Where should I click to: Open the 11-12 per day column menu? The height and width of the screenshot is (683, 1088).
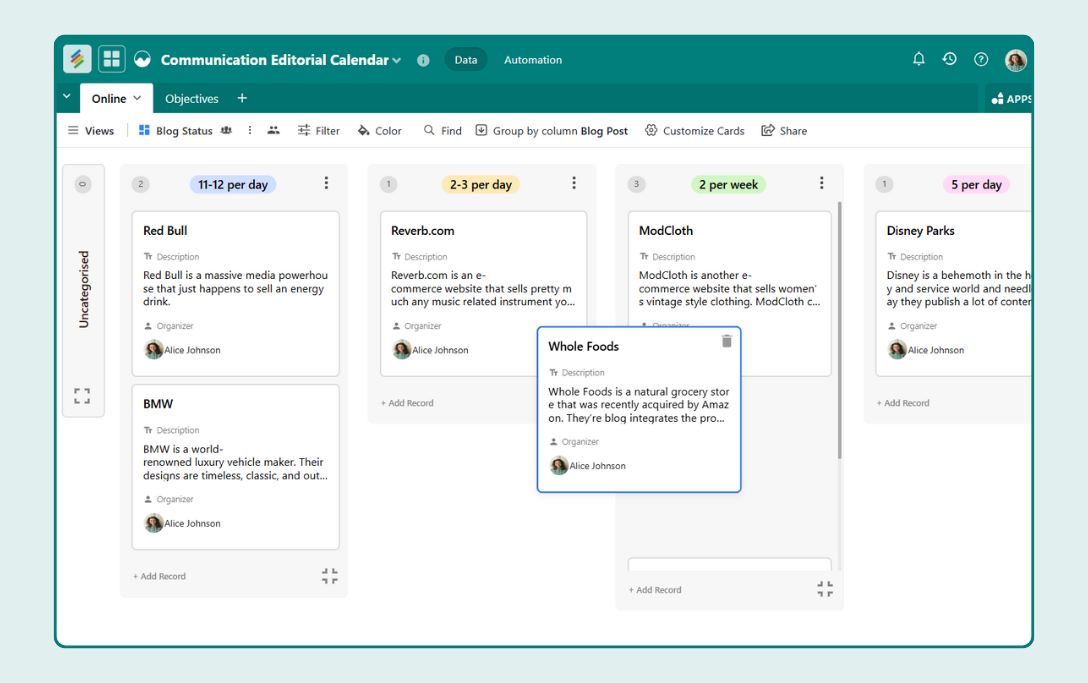point(326,183)
